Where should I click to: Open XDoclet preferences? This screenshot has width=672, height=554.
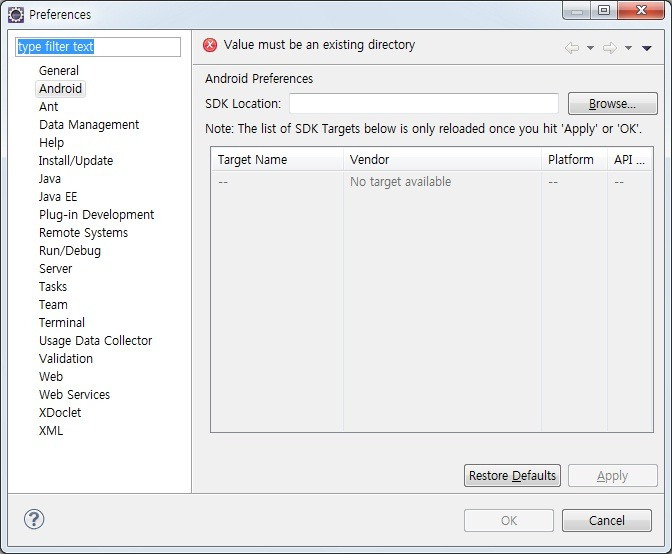pos(60,413)
